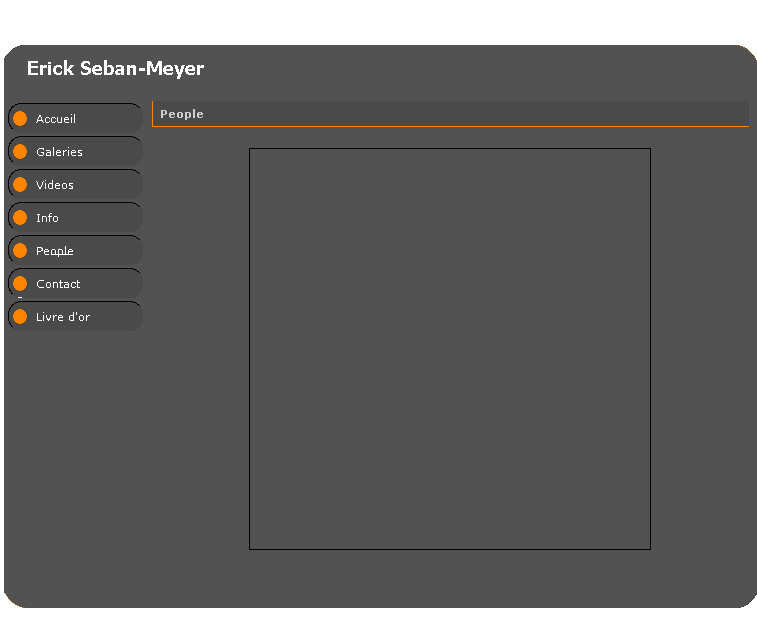Navigate to the Videos page
The image size is (757, 638).
point(55,185)
